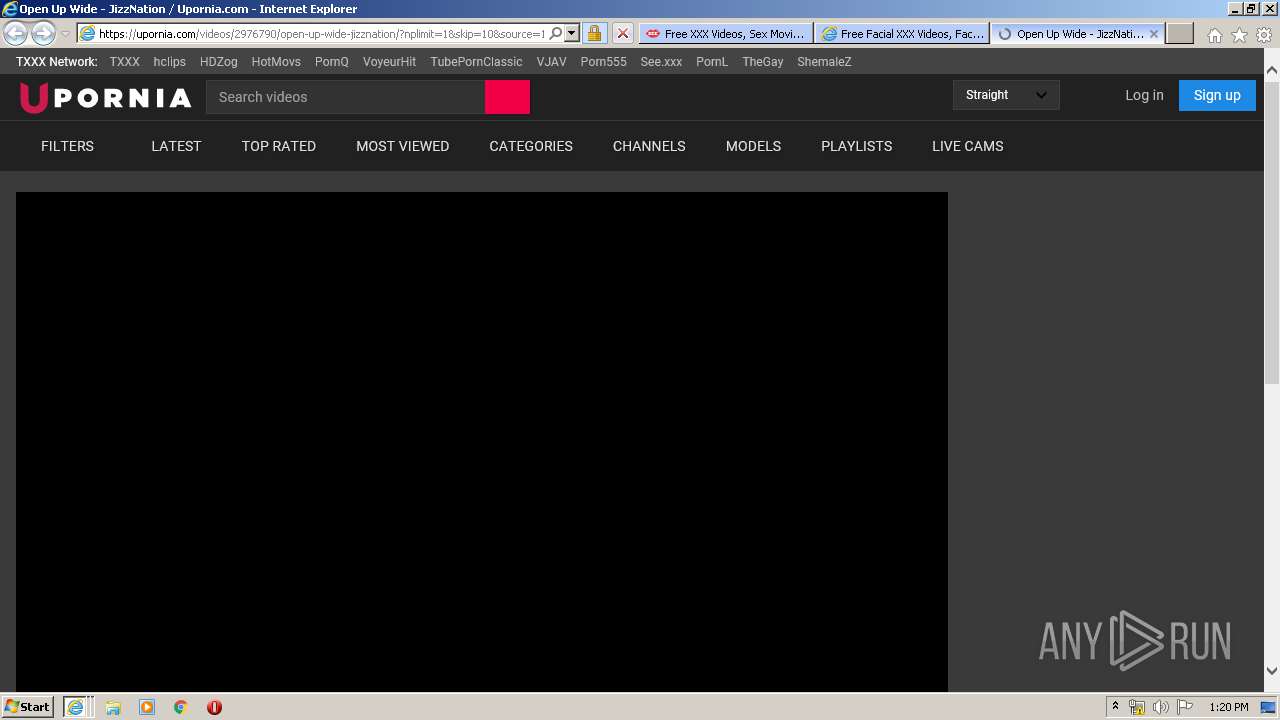The height and width of the screenshot is (720, 1280).
Task: Open the VJAV network link
Action: 551,61
